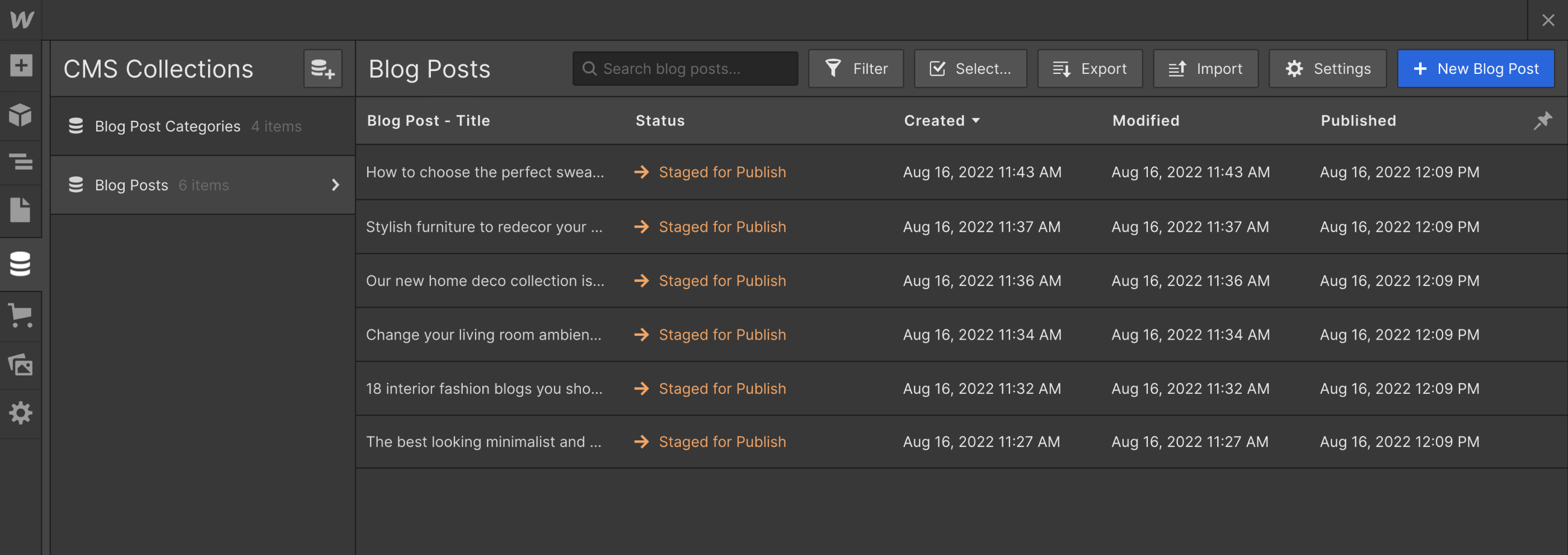Expand Blog Posts collection chevron

pyautogui.click(x=335, y=185)
